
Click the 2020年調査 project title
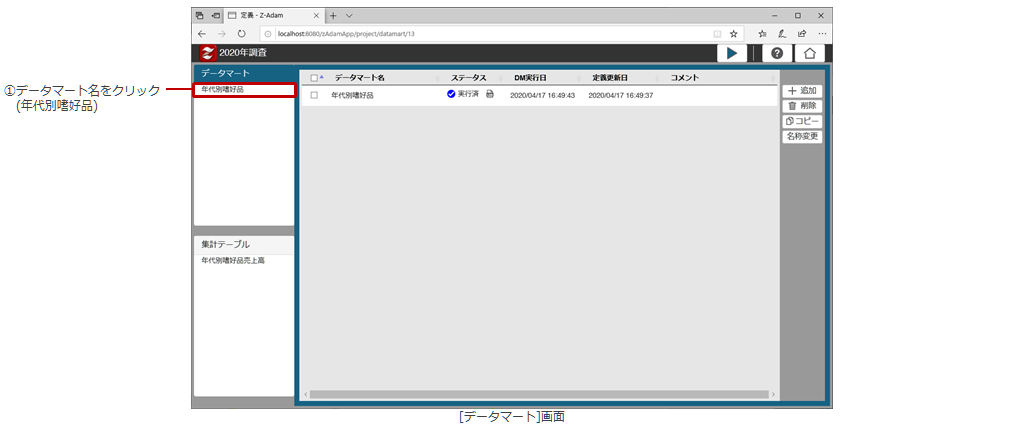243,53
